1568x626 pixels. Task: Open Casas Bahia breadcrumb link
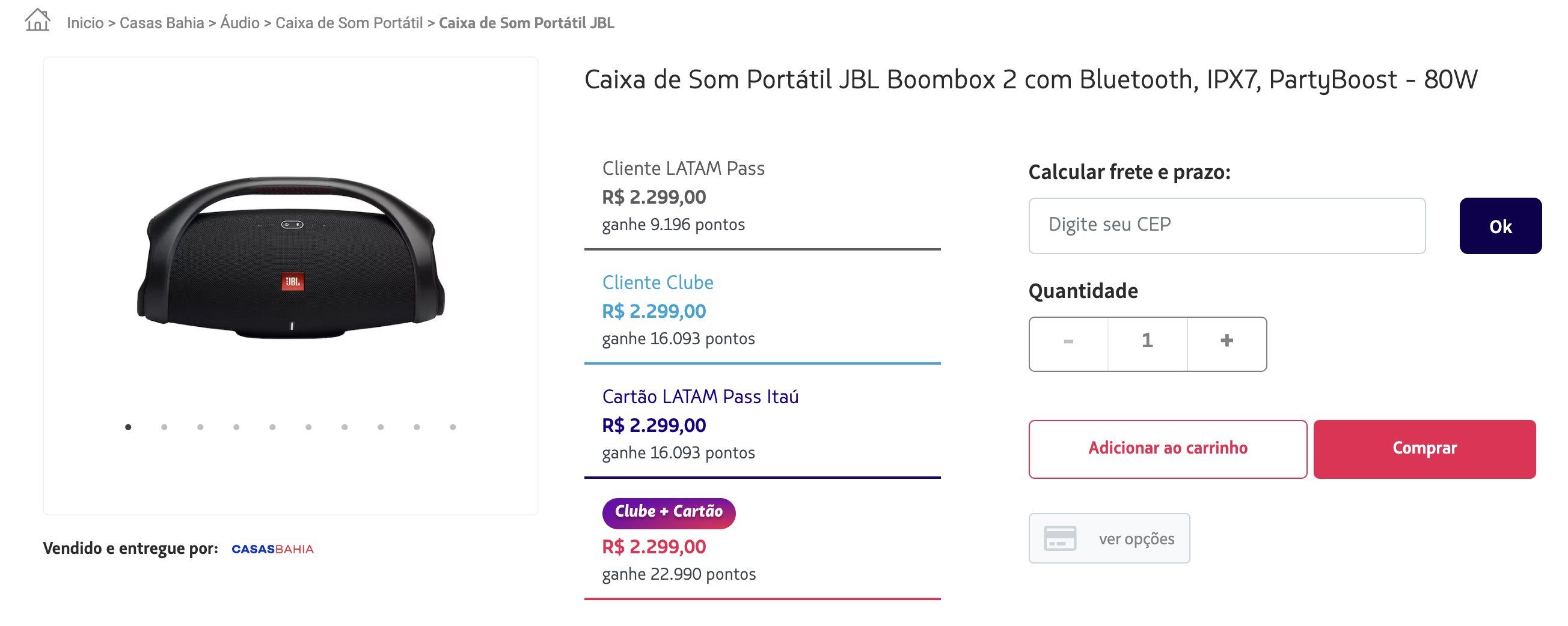tap(162, 23)
